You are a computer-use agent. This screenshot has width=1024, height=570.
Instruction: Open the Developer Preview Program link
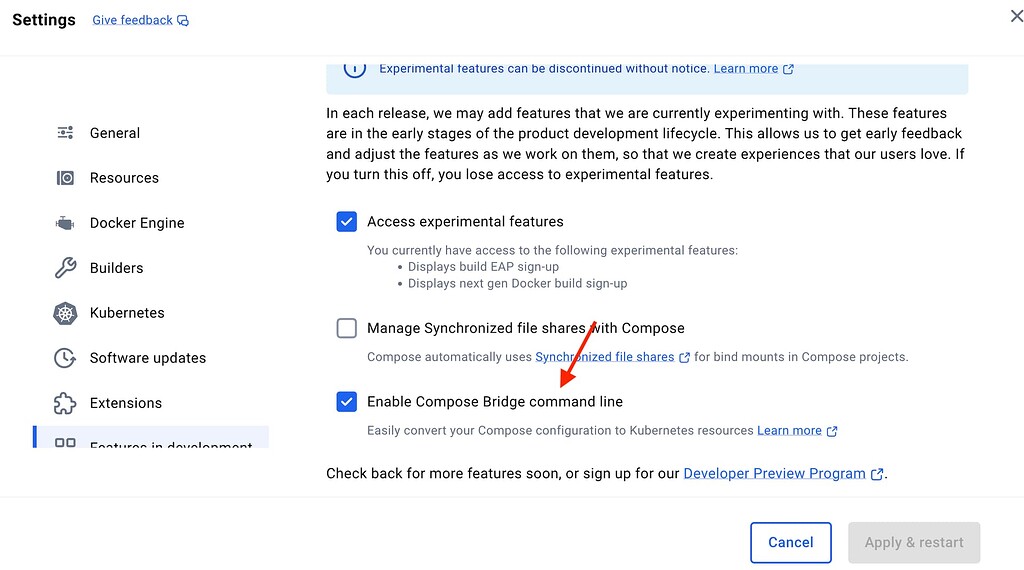click(x=774, y=473)
